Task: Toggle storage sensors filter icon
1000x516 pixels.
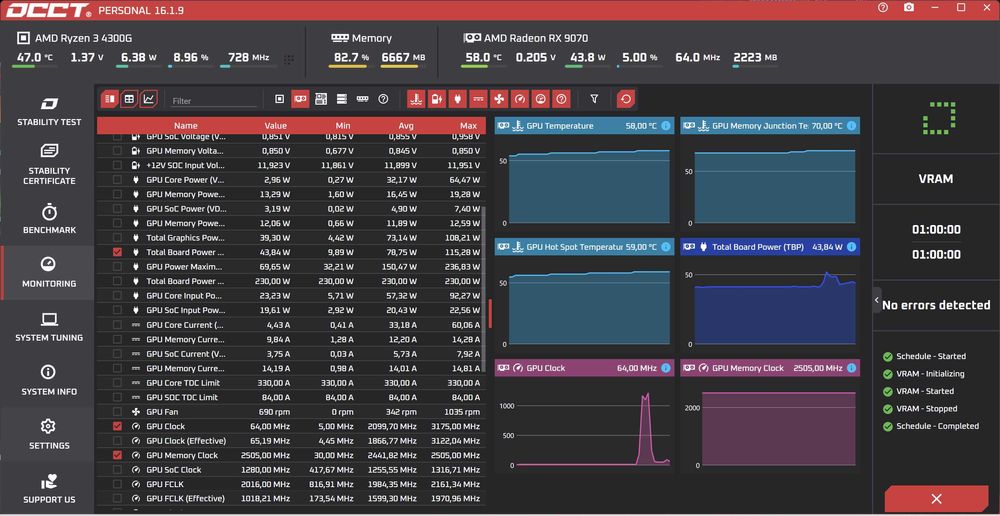Action: [342, 99]
